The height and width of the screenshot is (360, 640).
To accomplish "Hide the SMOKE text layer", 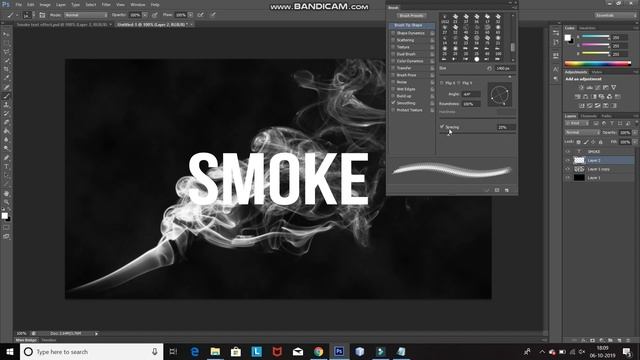I will click(x=568, y=151).
